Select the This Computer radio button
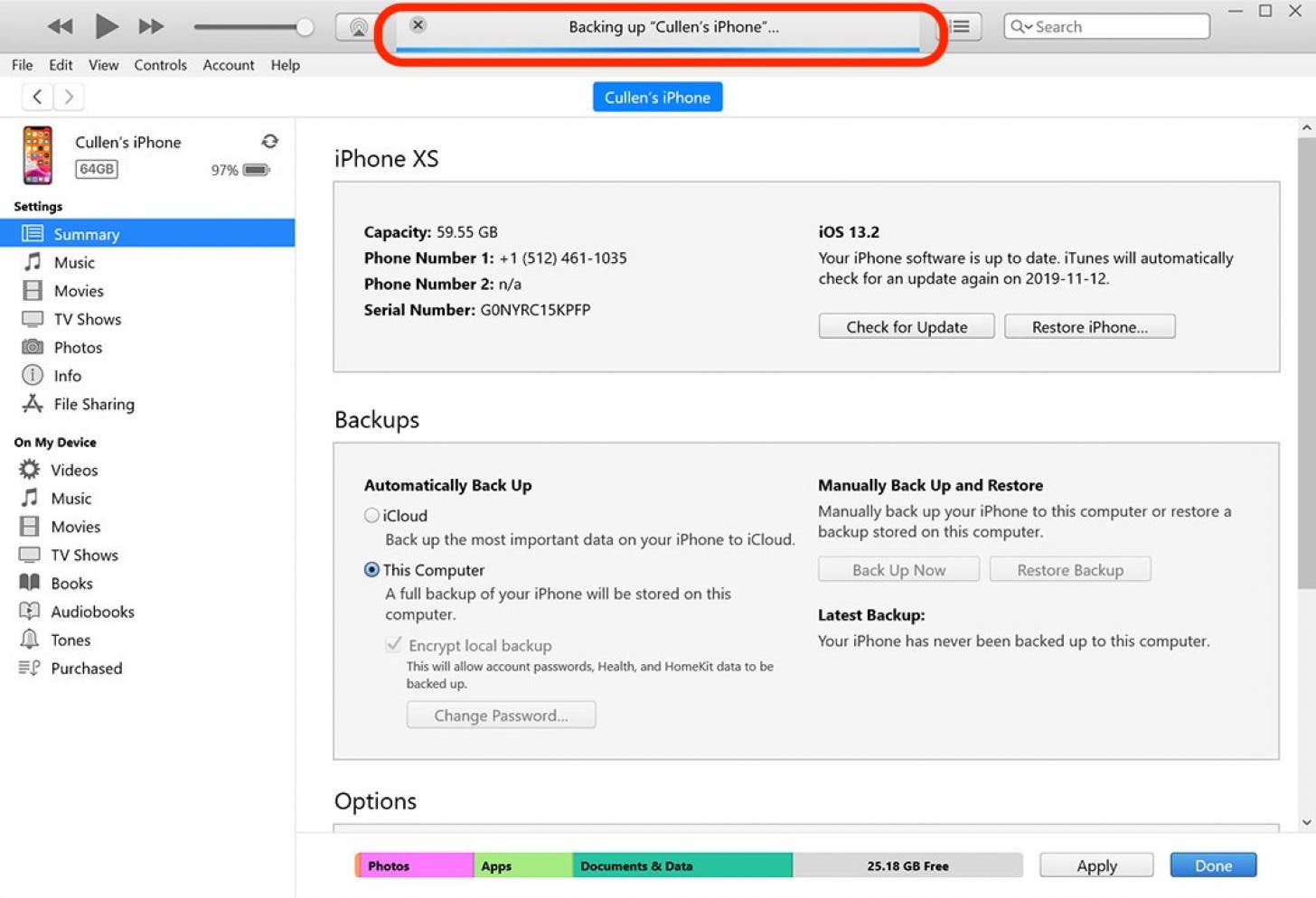 [x=371, y=570]
